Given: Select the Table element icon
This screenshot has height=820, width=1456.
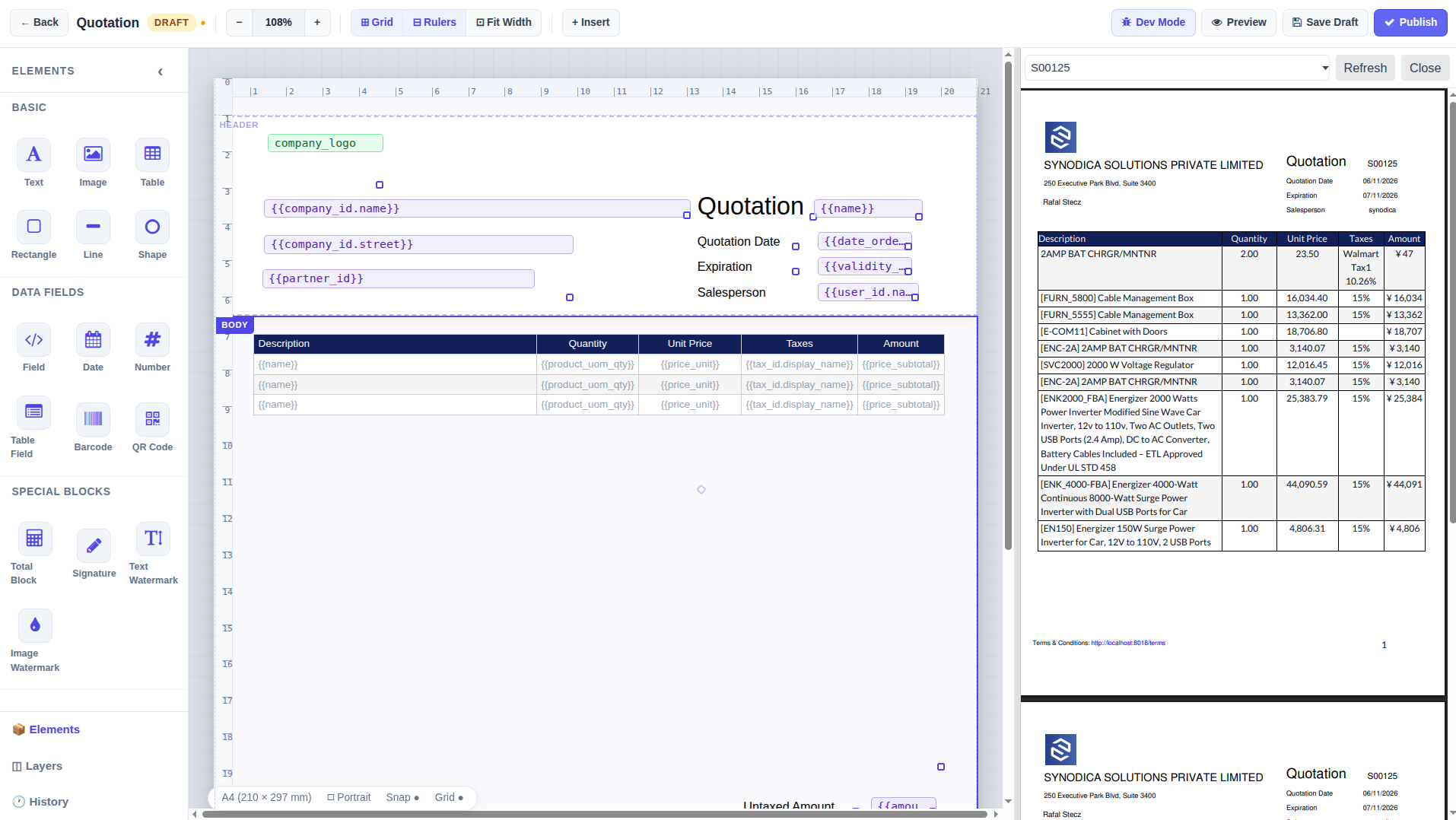Looking at the screenshot, I should pyautogui.click(x=152, y=154).
